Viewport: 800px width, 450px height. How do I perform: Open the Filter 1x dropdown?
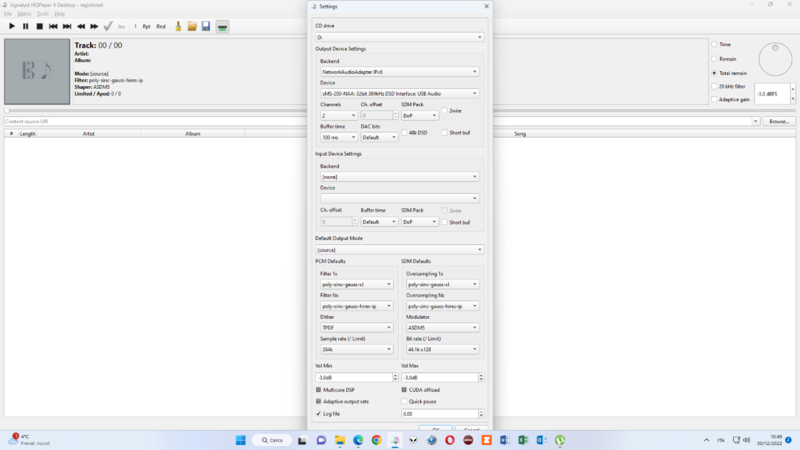coord(356,285)
